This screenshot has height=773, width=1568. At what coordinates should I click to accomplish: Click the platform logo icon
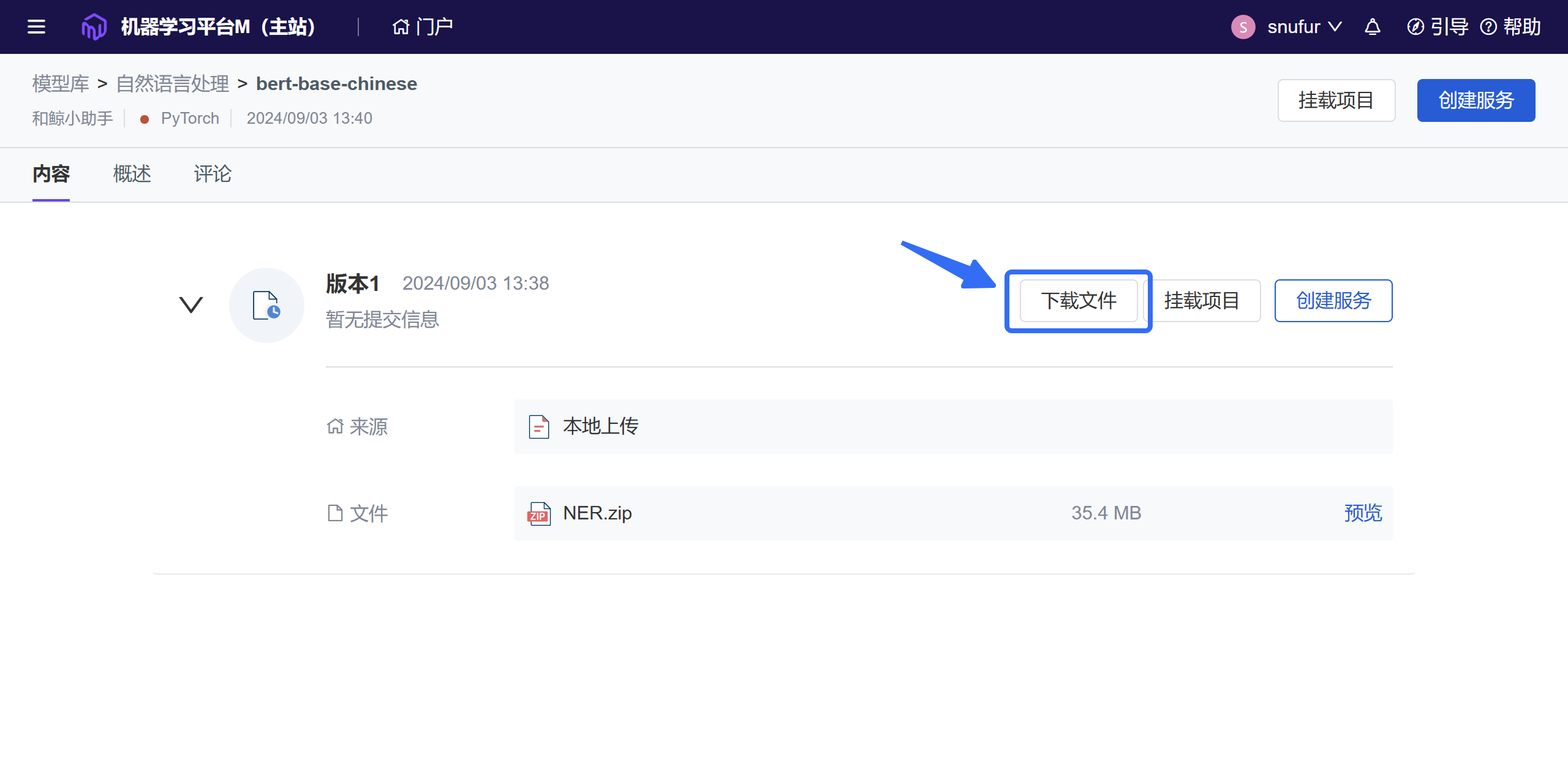point(94,27)
